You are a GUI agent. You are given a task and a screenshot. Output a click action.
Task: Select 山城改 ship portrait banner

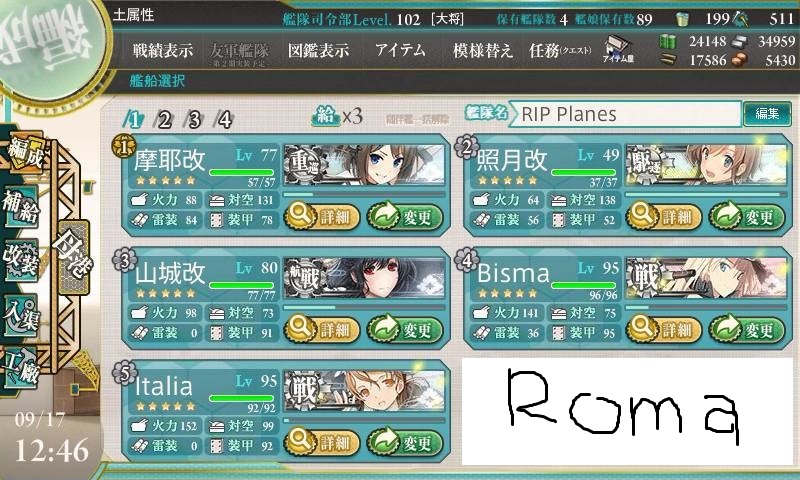pyautogui.click(x=364, y=278)
